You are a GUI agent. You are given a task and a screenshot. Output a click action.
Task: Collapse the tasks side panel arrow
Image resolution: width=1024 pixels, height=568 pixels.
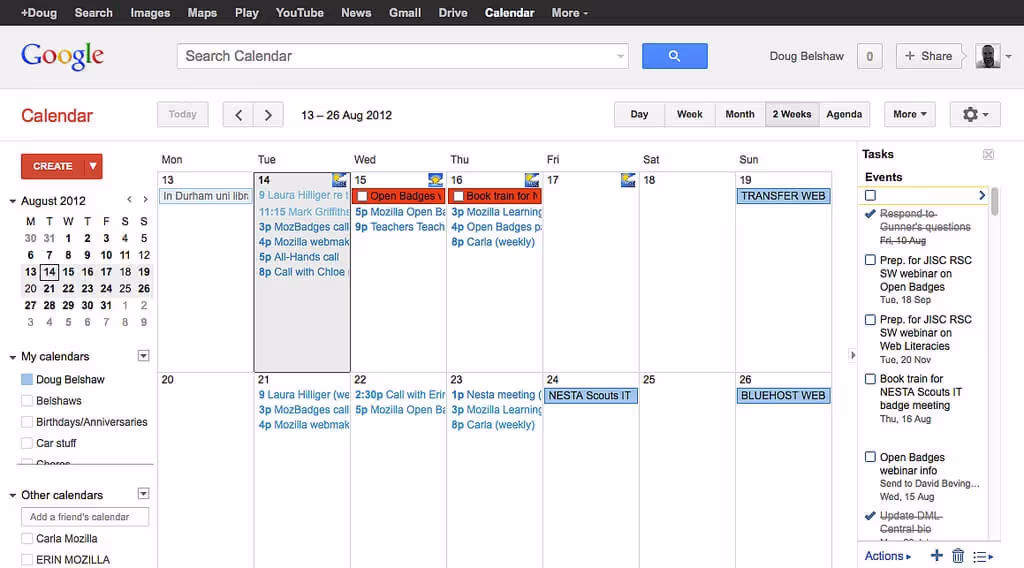point(852,355)
